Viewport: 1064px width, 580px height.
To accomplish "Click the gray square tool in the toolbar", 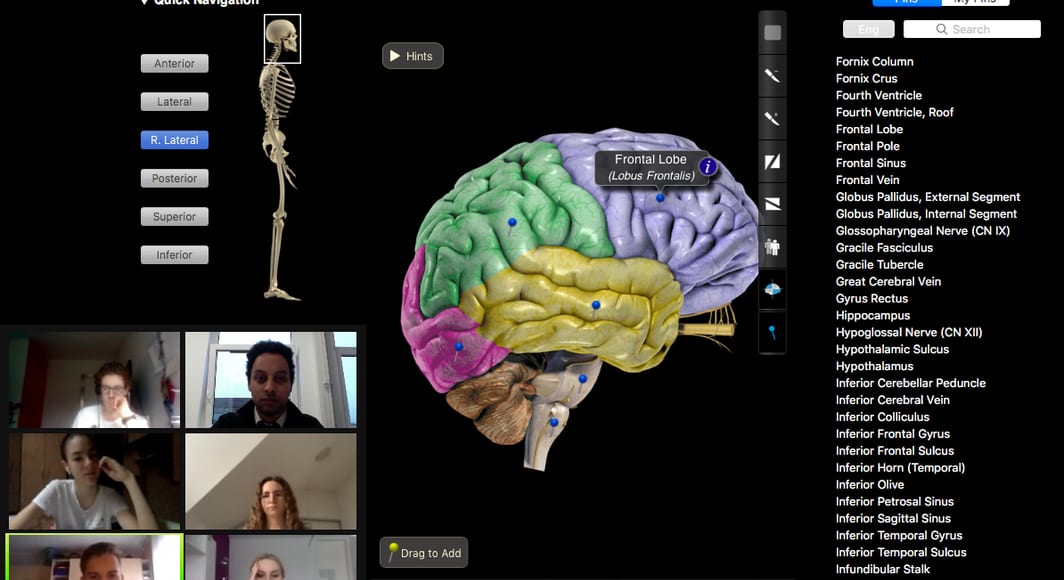I will tap(772, 33).
